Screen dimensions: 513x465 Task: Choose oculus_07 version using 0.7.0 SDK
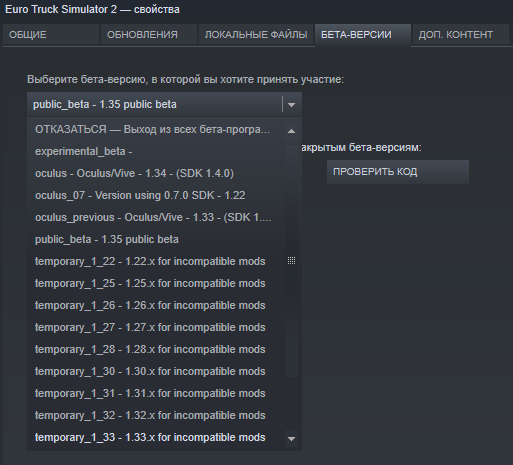[156, 195]
